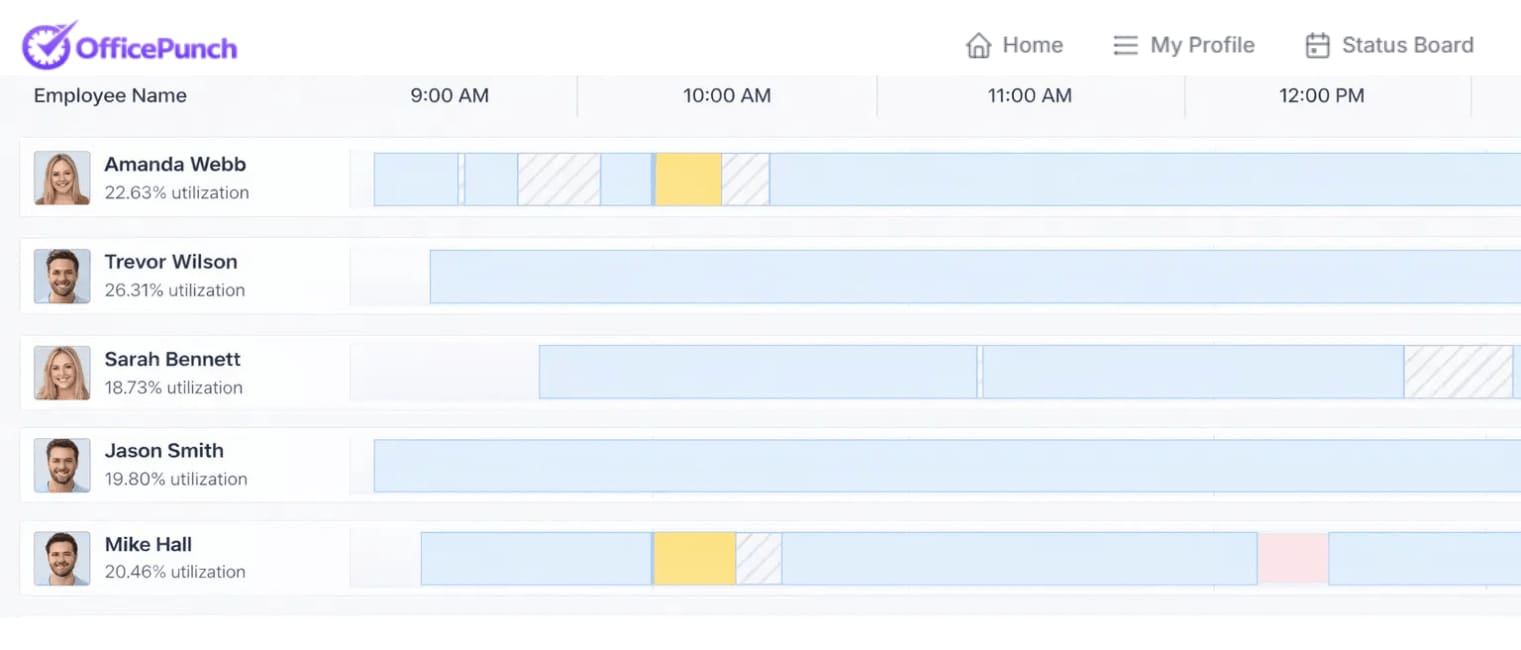This screenshot has height=650, width=1521.
Task: Click the hatched block in Sarah Bennett's timeline
Action: [1458, 372]
